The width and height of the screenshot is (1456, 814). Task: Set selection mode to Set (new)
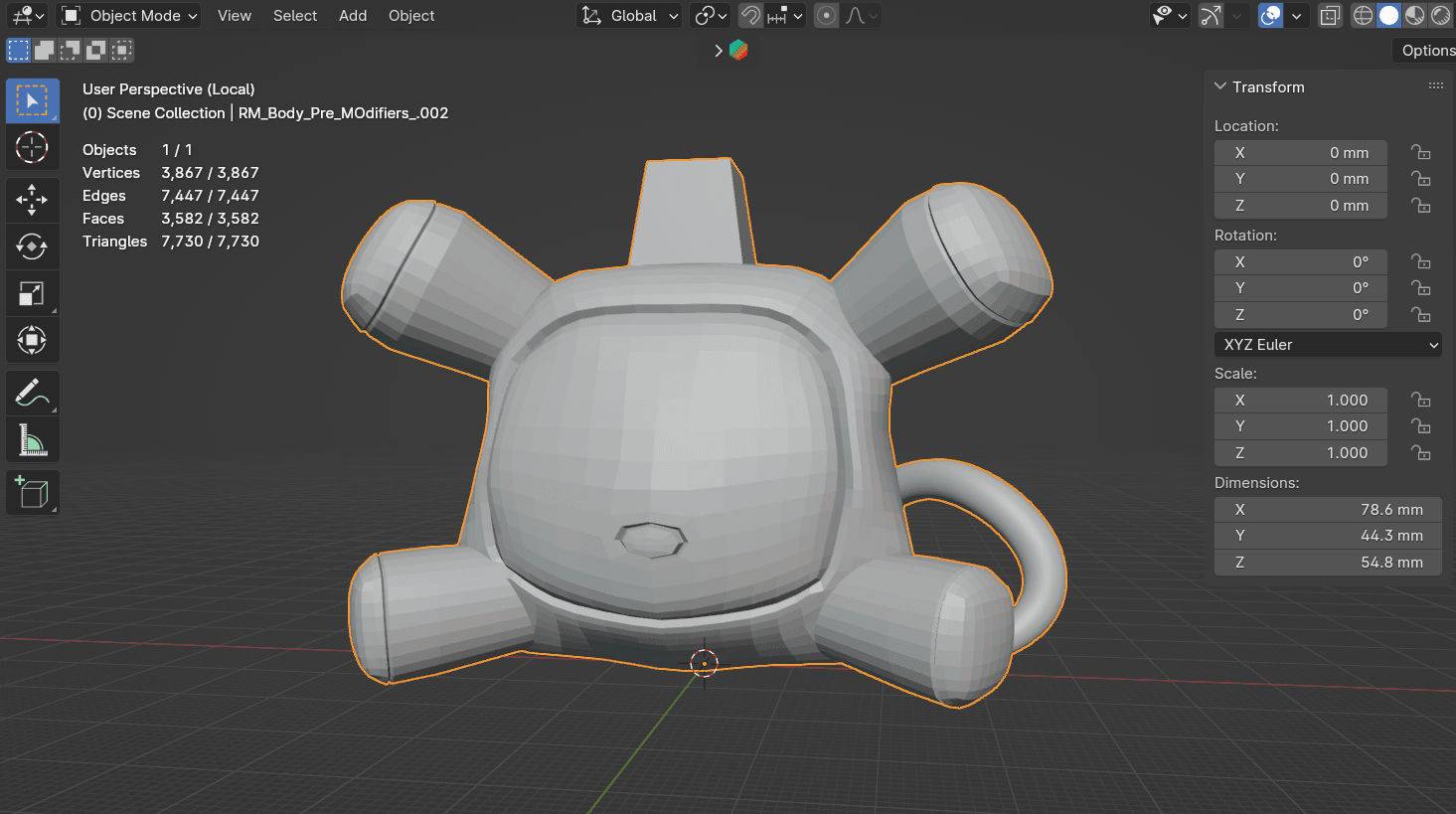[19, 50]
